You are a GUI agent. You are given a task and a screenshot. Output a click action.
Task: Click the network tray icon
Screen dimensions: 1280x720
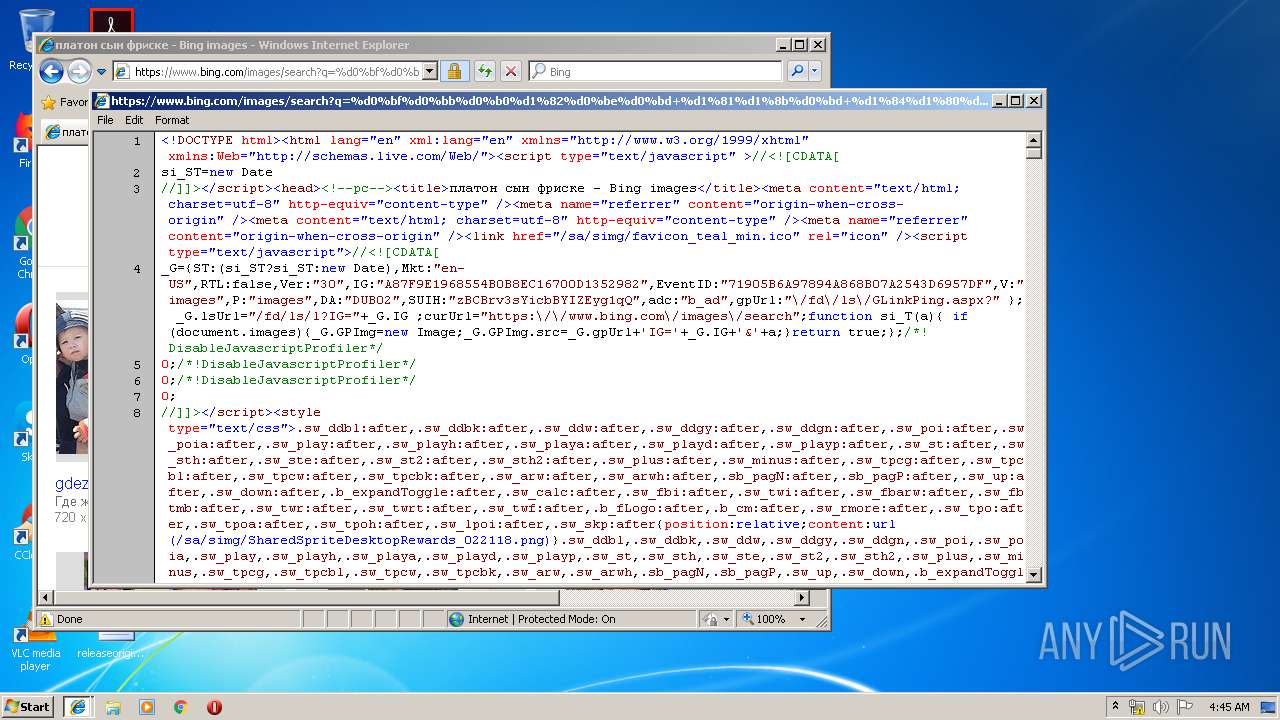1137,706
